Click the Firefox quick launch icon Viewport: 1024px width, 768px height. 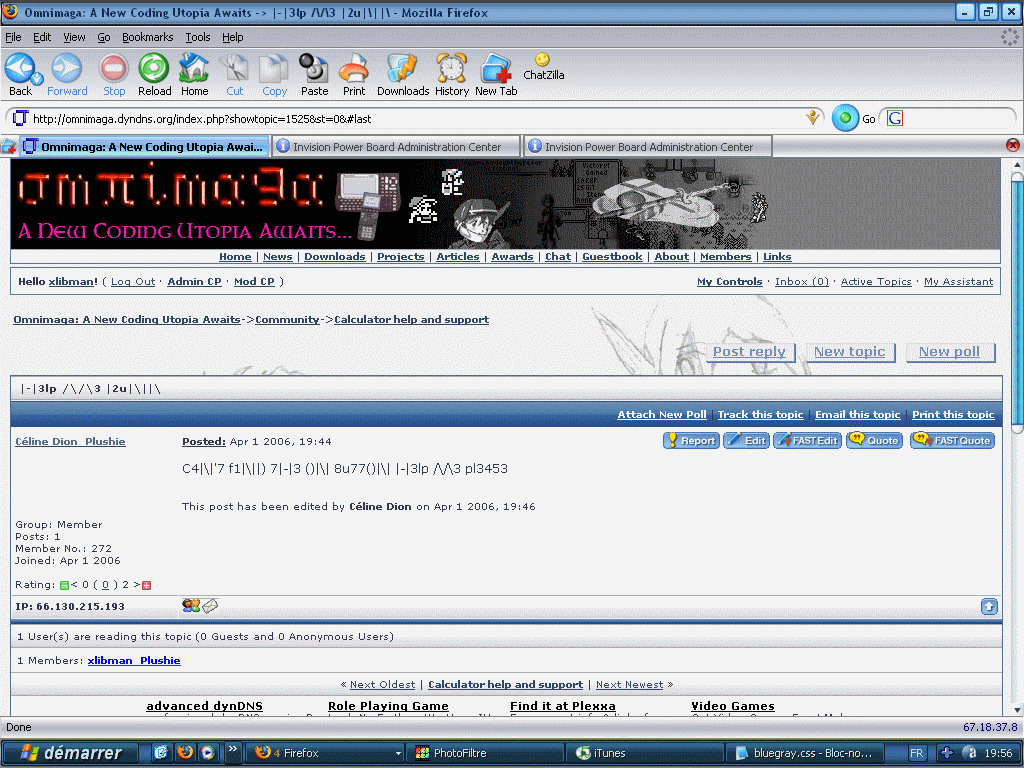coord(185,752)
